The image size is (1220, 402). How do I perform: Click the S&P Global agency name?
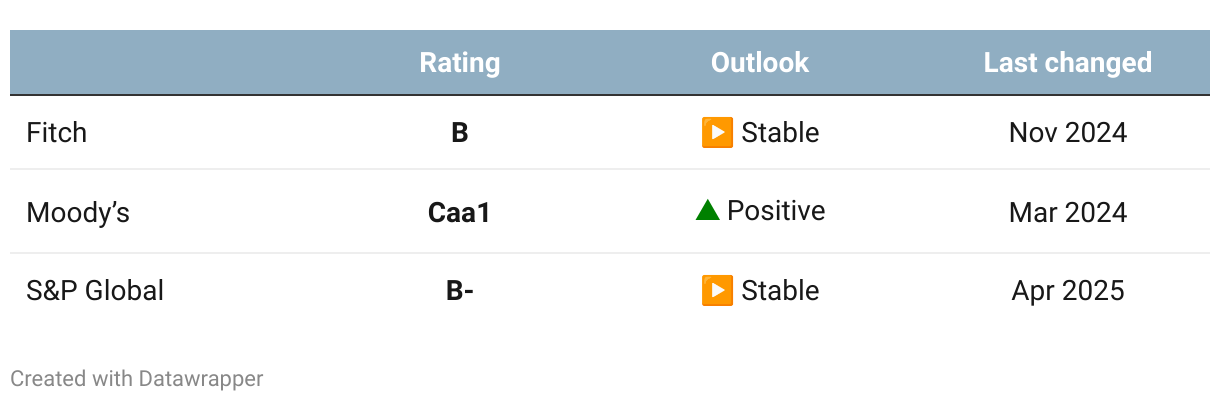click(x=95, y=290)
